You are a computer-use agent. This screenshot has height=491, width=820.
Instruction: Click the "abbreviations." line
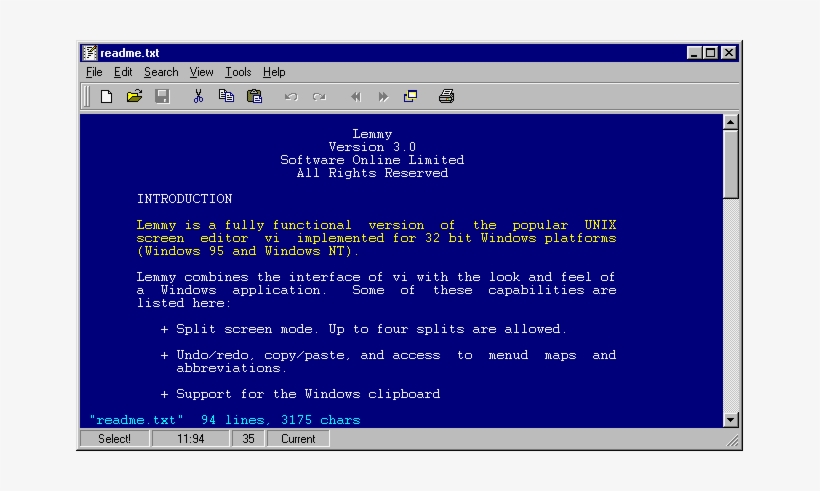tap(232, 368)
